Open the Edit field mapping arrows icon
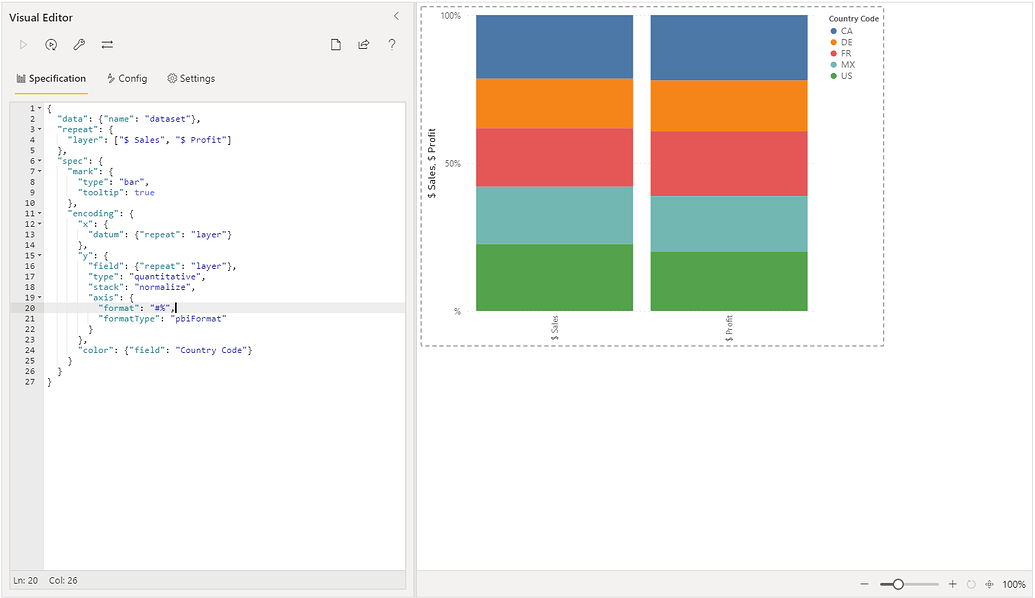 107,45
